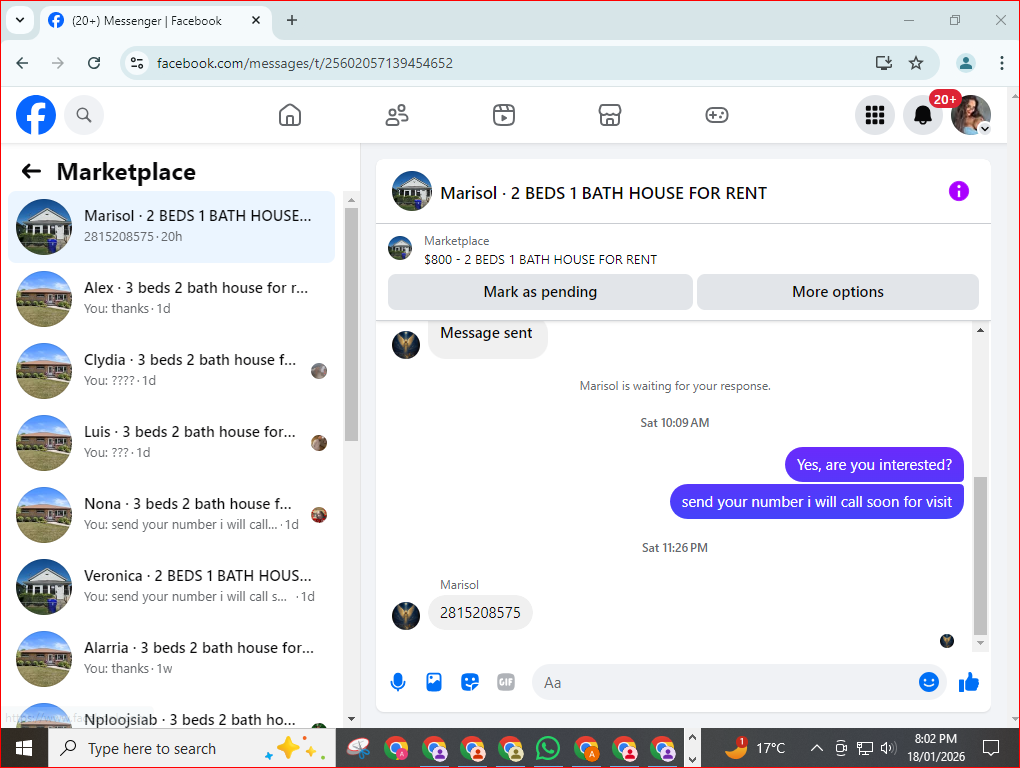Open the Windows notification center icon
This screenshot has width=1020, height=768.
(x=990, y=748)
